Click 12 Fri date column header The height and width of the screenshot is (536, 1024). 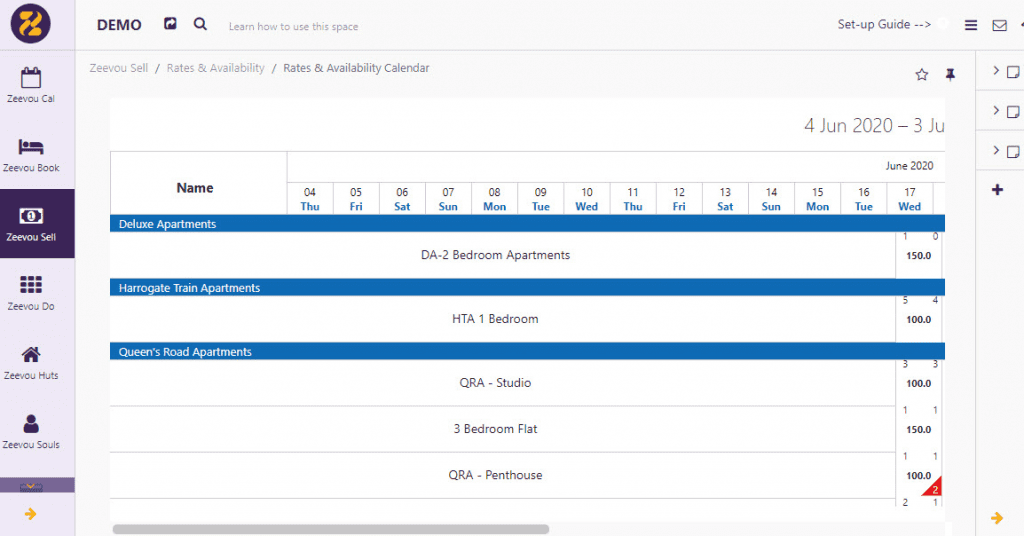tap(679, 199)
